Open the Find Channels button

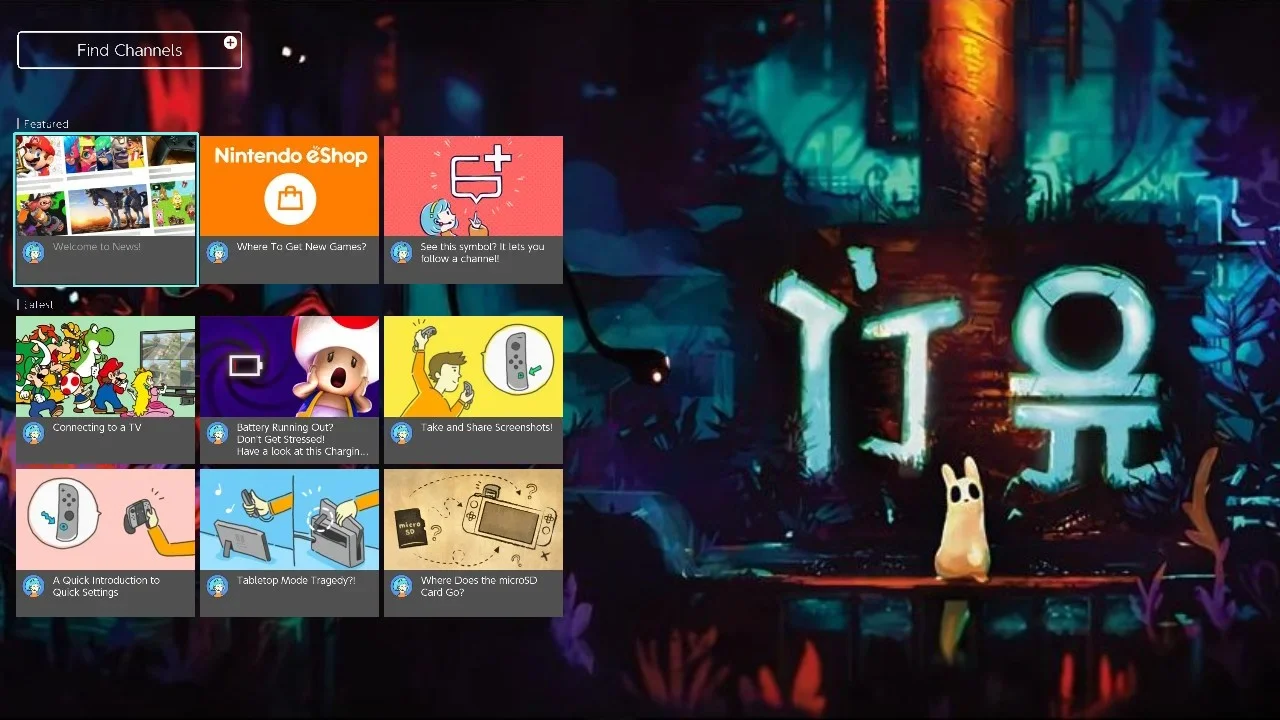point(129,50)
